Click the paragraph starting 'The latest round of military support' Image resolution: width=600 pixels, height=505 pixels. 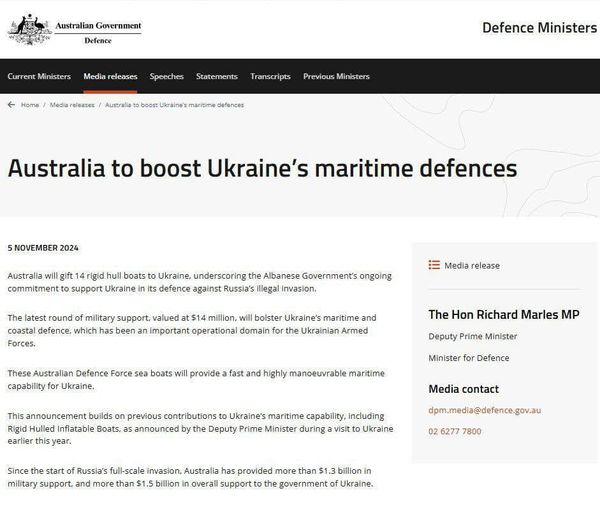click(x=192, y=330)
